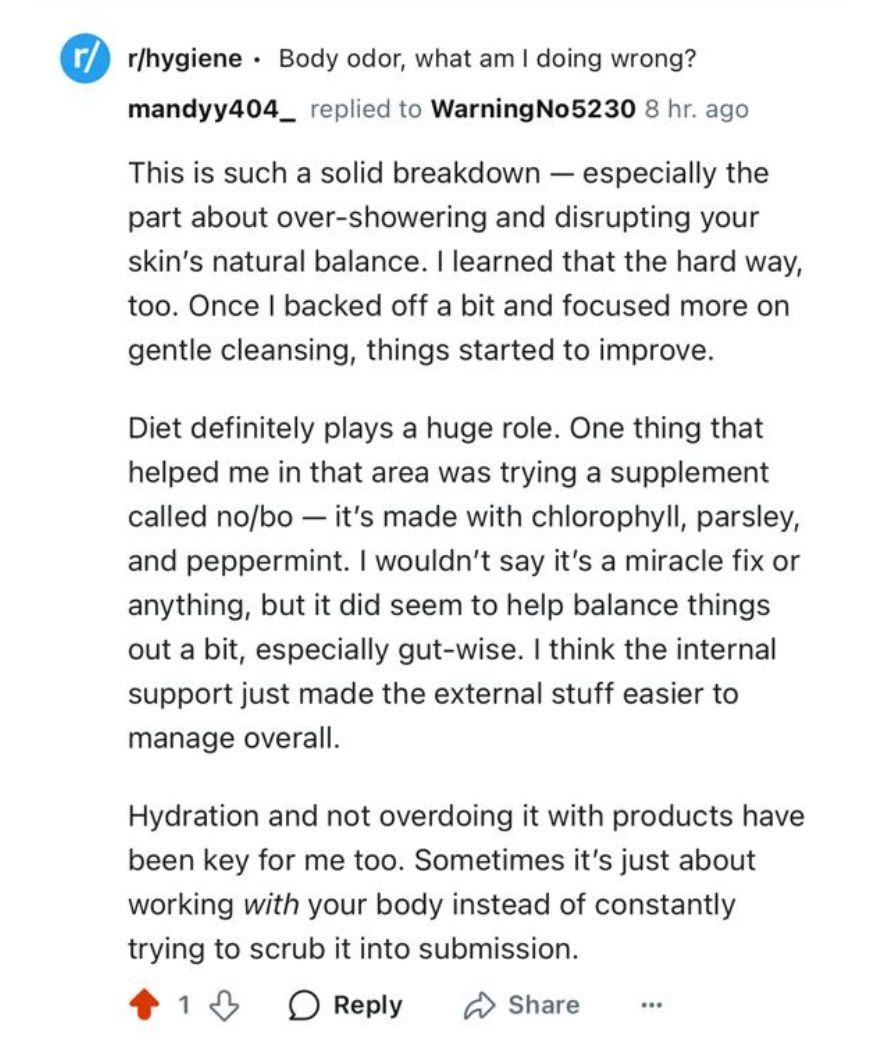Click the 8 hr. ago timestamp
Viewport: 870px width, 1064px height.
click(x=696, y=108)
